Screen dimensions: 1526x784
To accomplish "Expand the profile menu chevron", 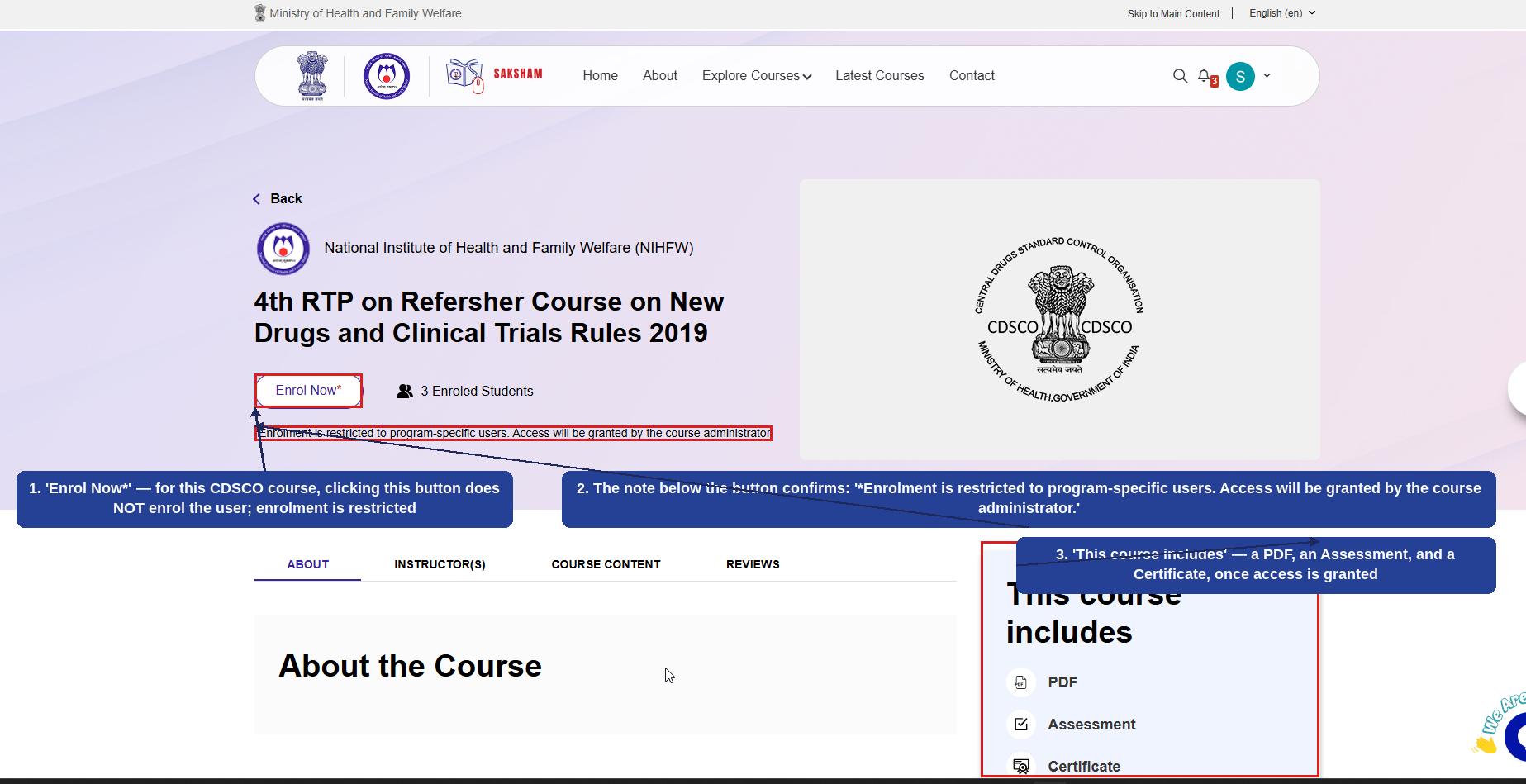I will (1267, 75).
